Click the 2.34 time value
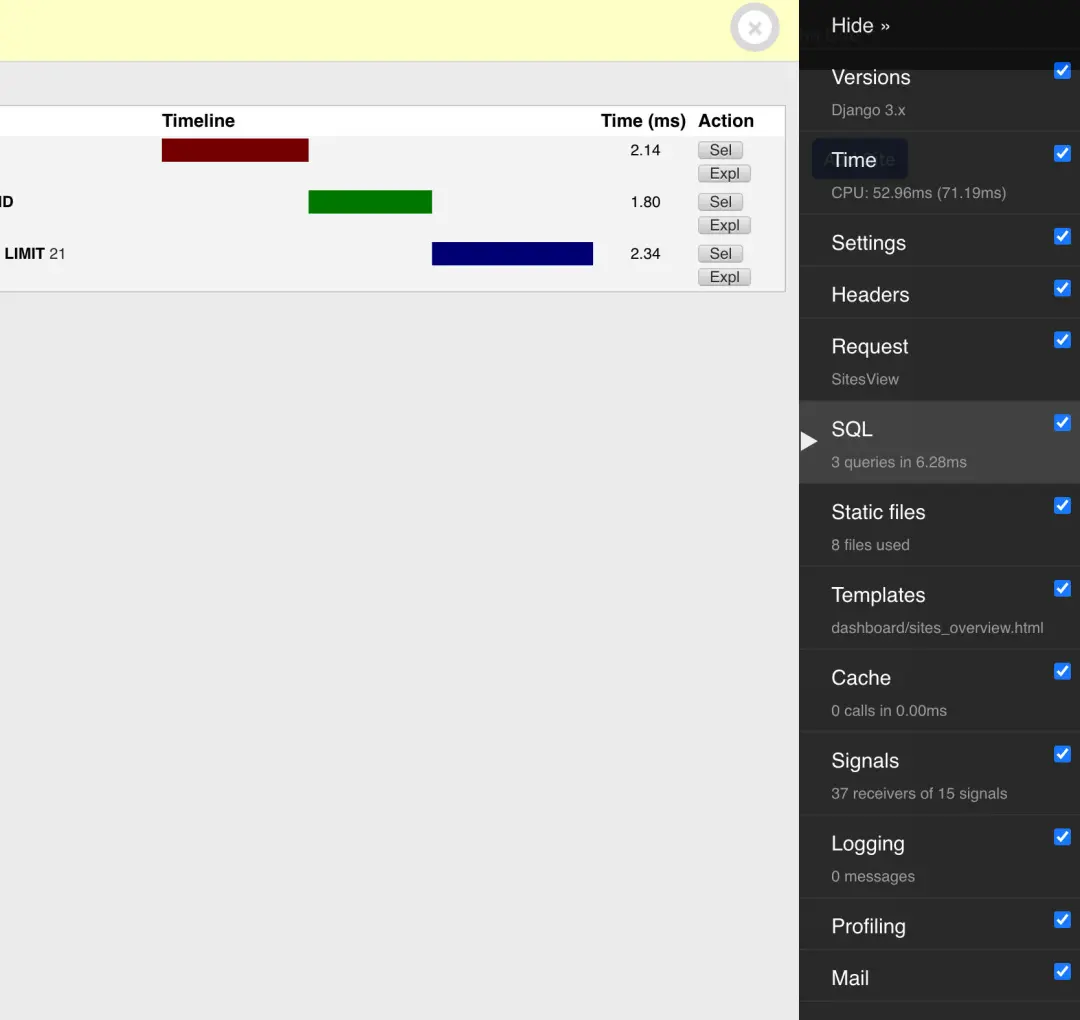Image resolution: width=1080 pixels, height=1020 pixels. 645,253
